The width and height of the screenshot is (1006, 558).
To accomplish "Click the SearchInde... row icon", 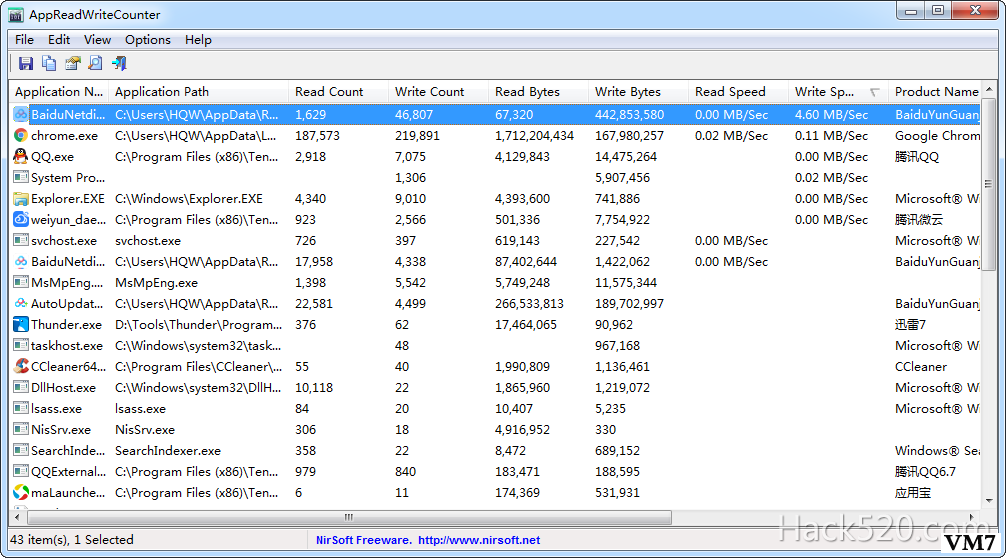I will tap(21, 450).
